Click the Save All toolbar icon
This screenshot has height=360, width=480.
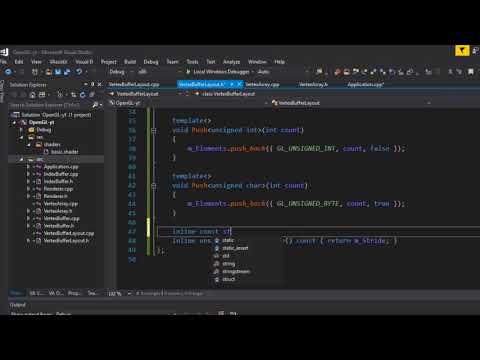pos(67,72)
